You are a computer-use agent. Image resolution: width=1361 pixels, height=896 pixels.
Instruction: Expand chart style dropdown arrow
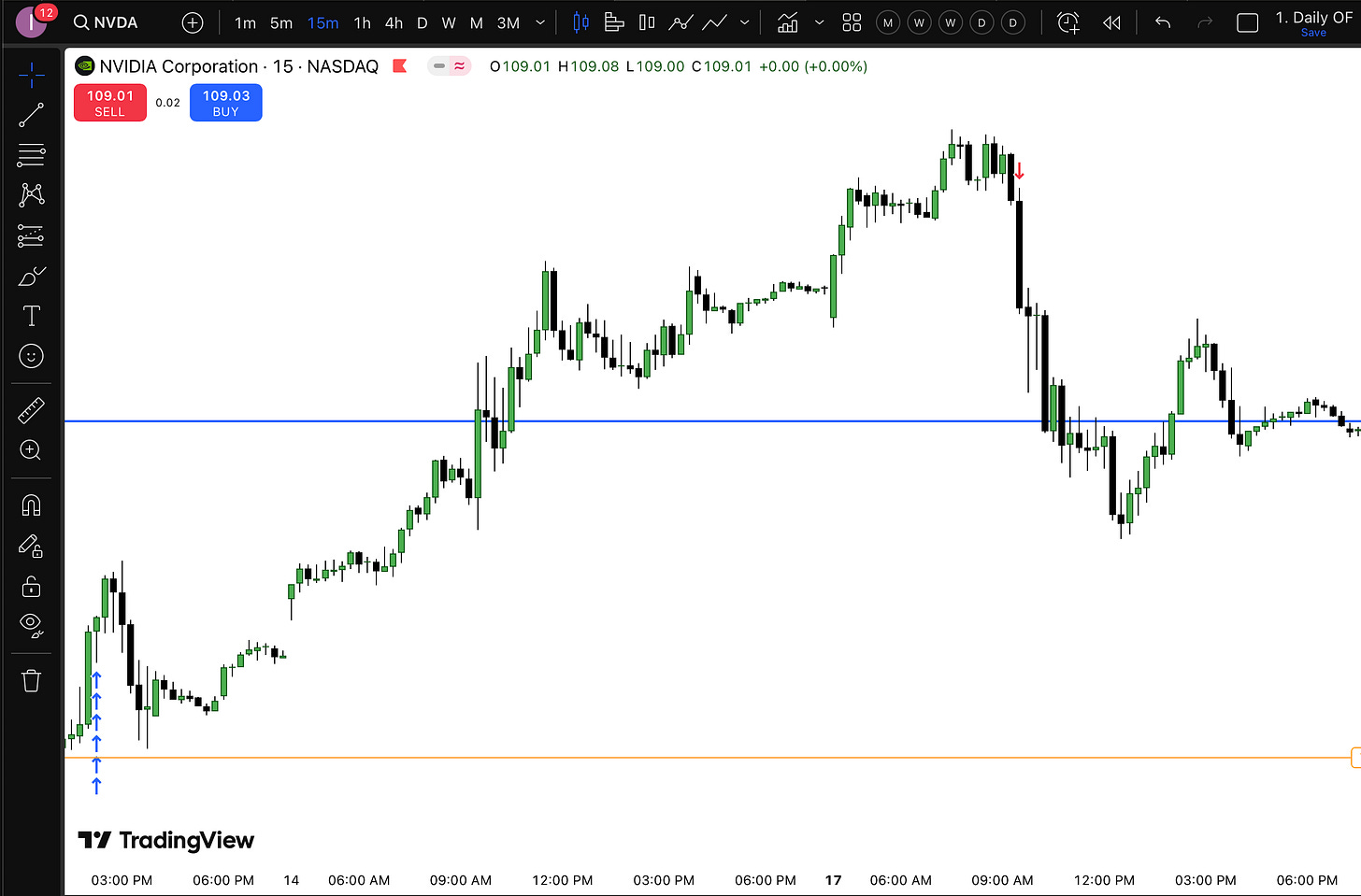pyautogui.click(x=745, y=22)
